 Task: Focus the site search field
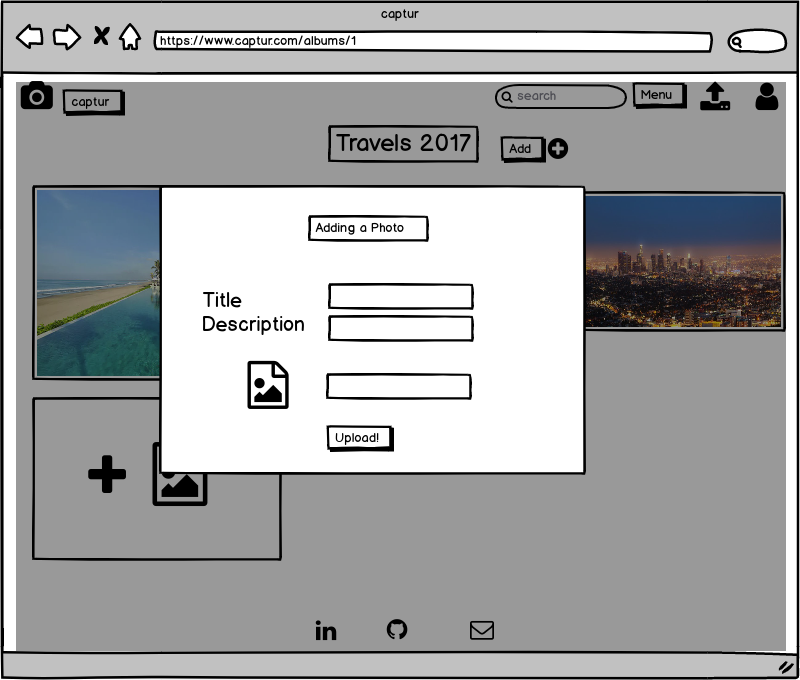tap(560, 96)
